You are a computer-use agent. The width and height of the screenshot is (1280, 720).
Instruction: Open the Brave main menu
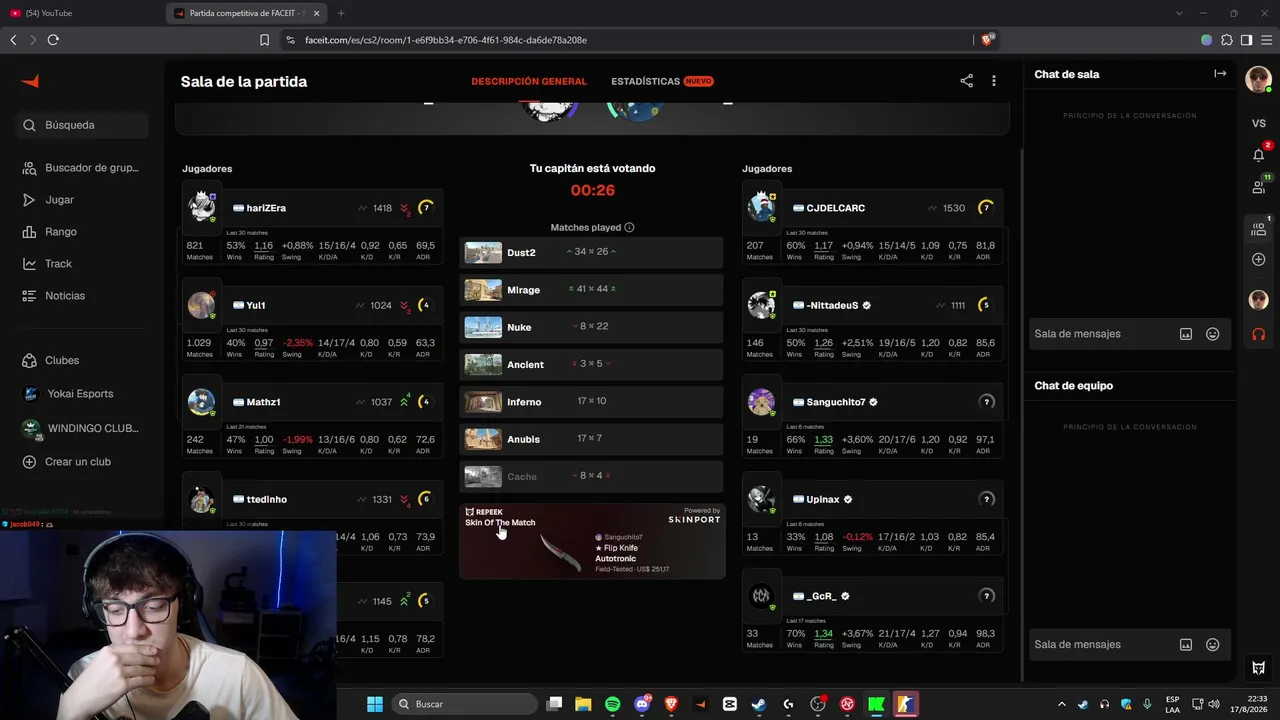tap(1265, 40)
